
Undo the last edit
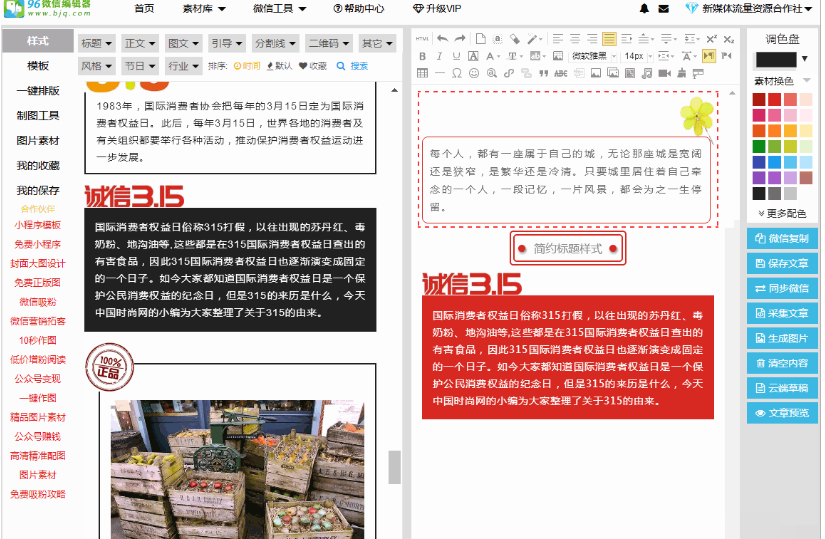(442, 39)
